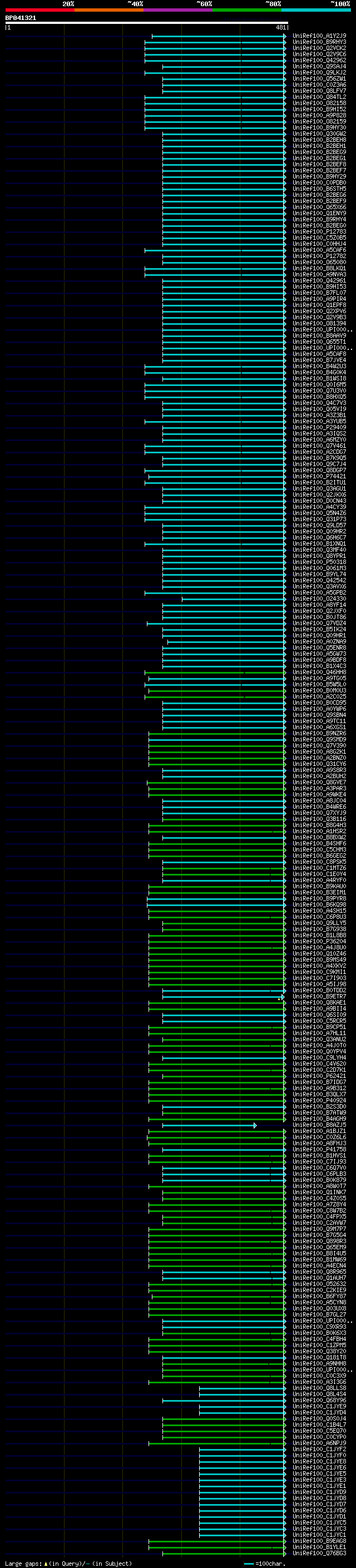Select label UniRef100_B9HI52
The height and width of the screenshot is (1568, 356).
pos(319,109)
